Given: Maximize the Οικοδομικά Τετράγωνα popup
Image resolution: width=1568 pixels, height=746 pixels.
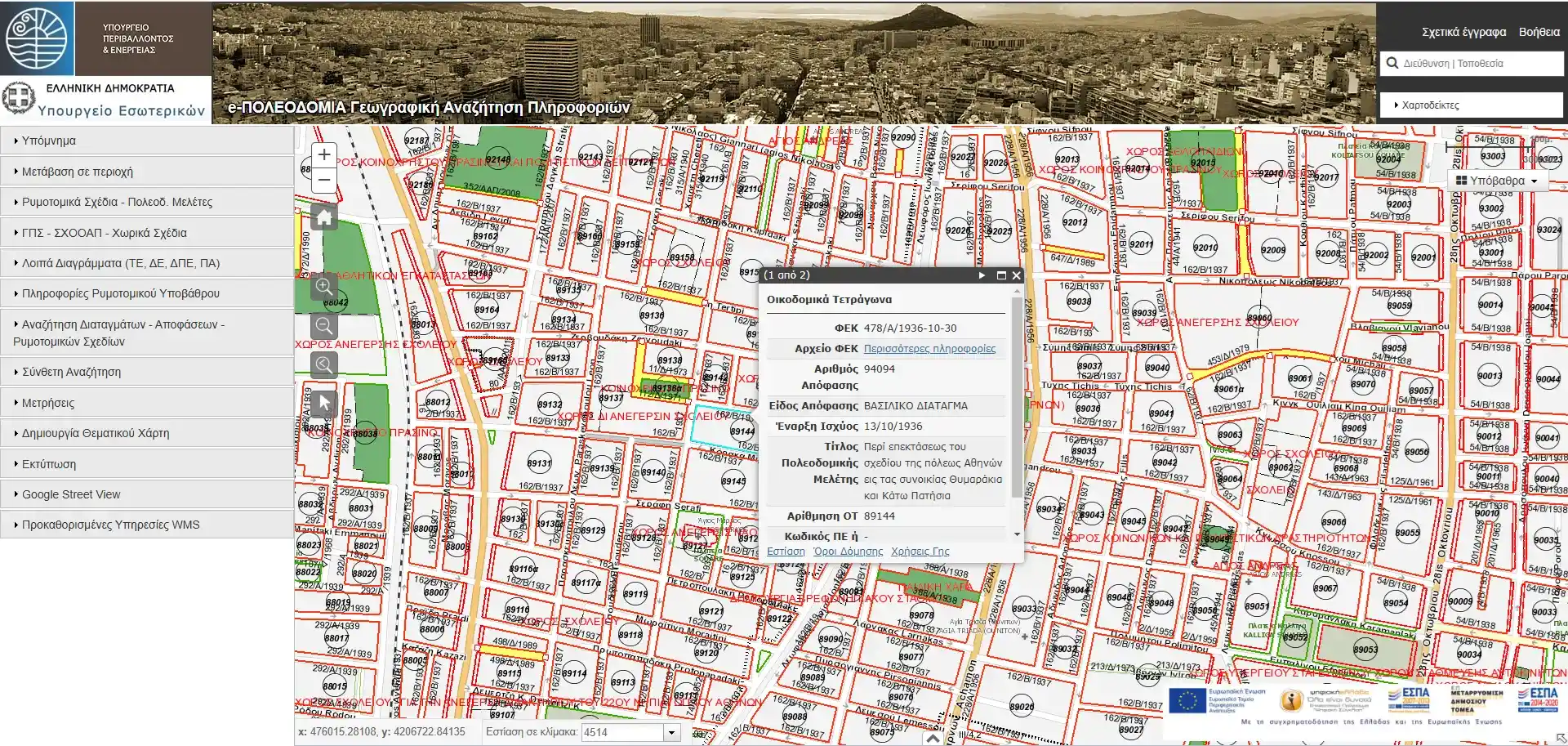Looking at the screenshot, I should tap(1001, 275).
